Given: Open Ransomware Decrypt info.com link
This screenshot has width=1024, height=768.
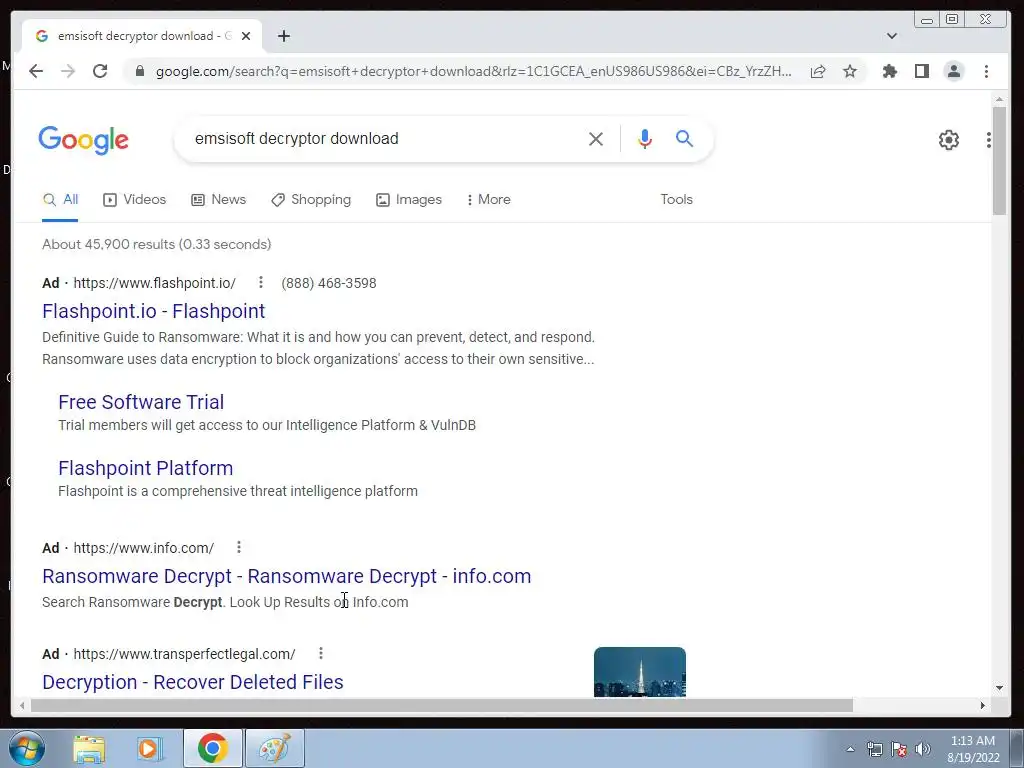Looking at the screenshot, I should pyautogui.click(x=287, y=576).
